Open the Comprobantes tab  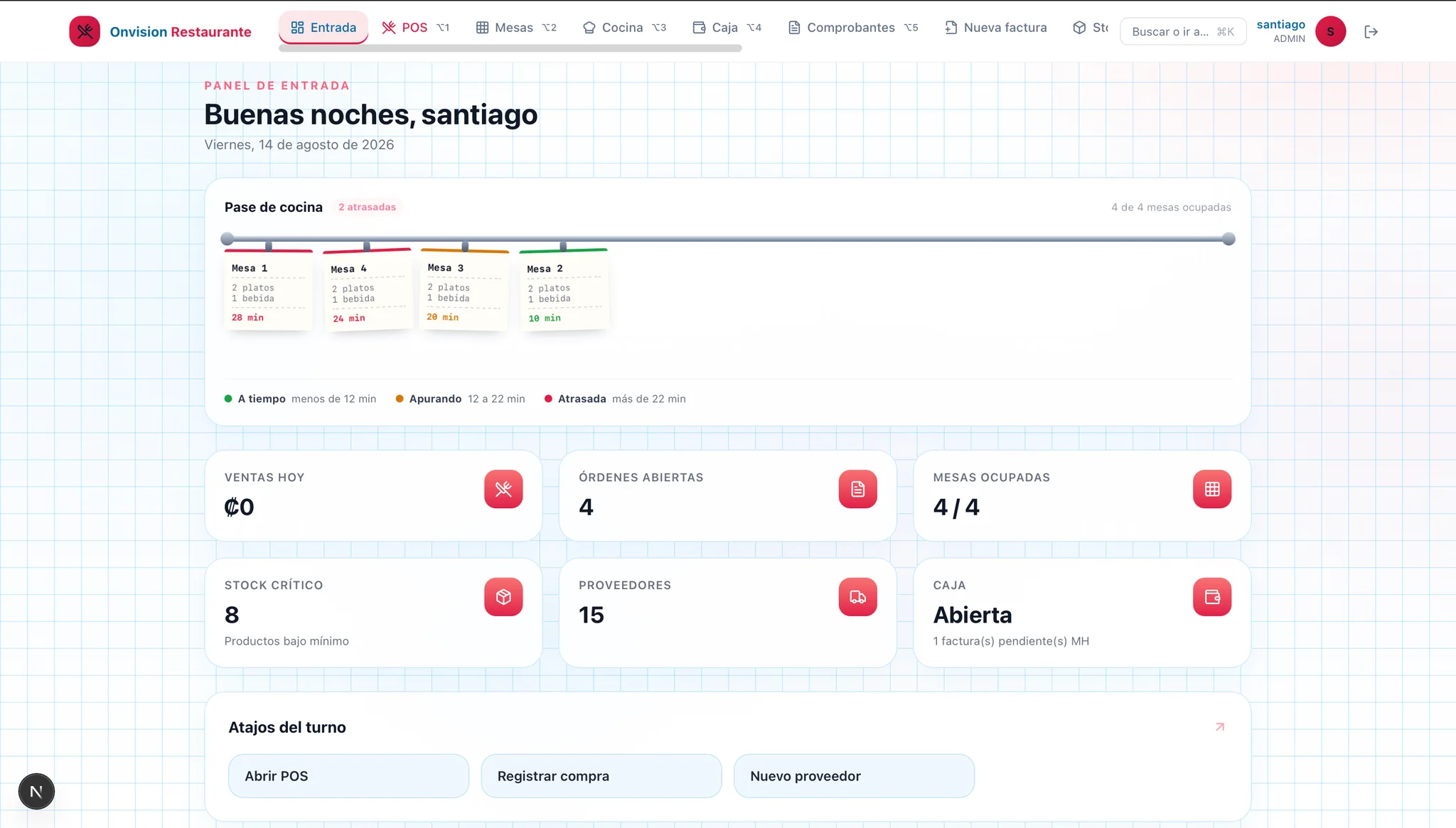853,27
